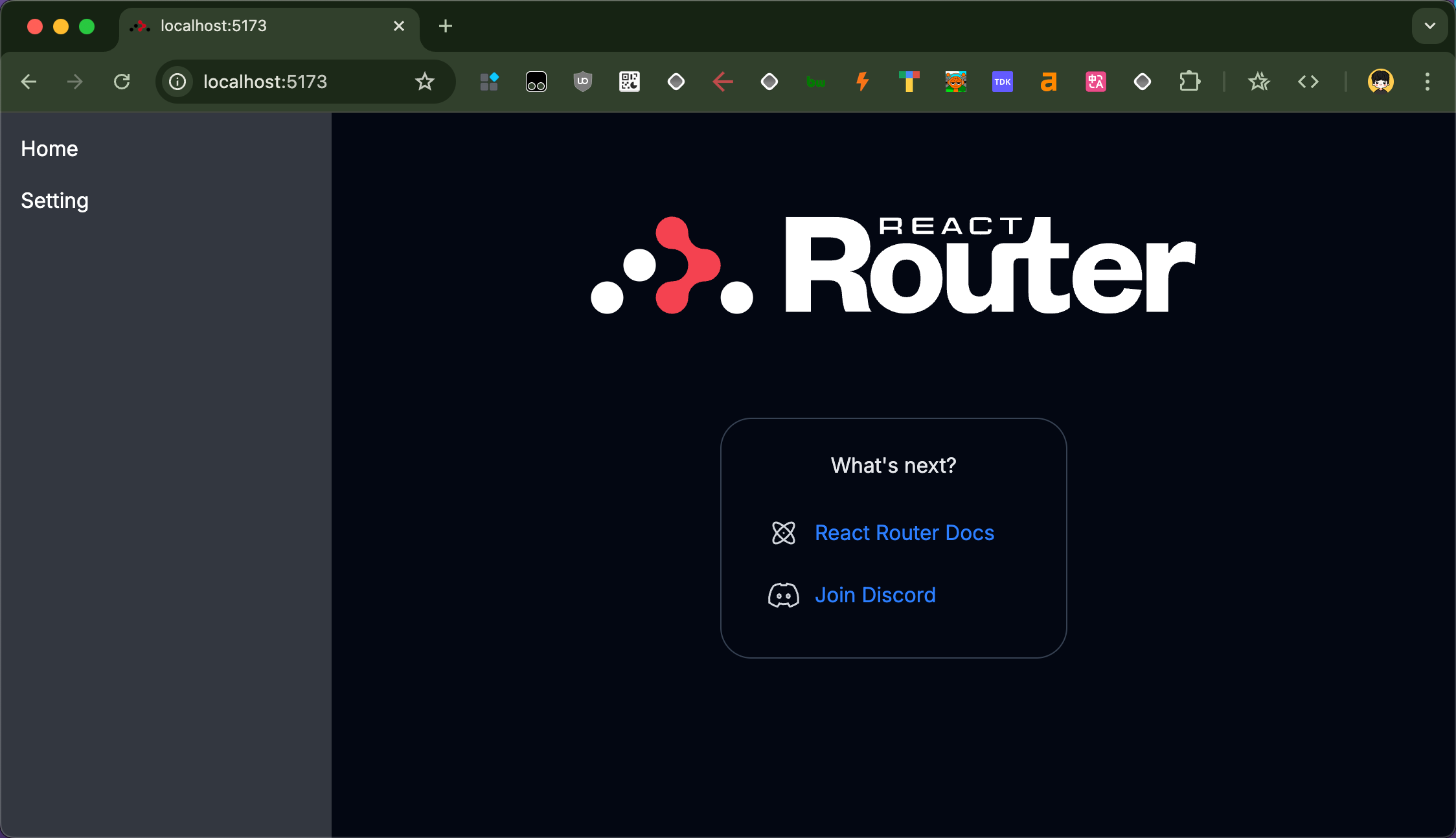
Task: Maximize the window with green button
Action: [87, 26]
